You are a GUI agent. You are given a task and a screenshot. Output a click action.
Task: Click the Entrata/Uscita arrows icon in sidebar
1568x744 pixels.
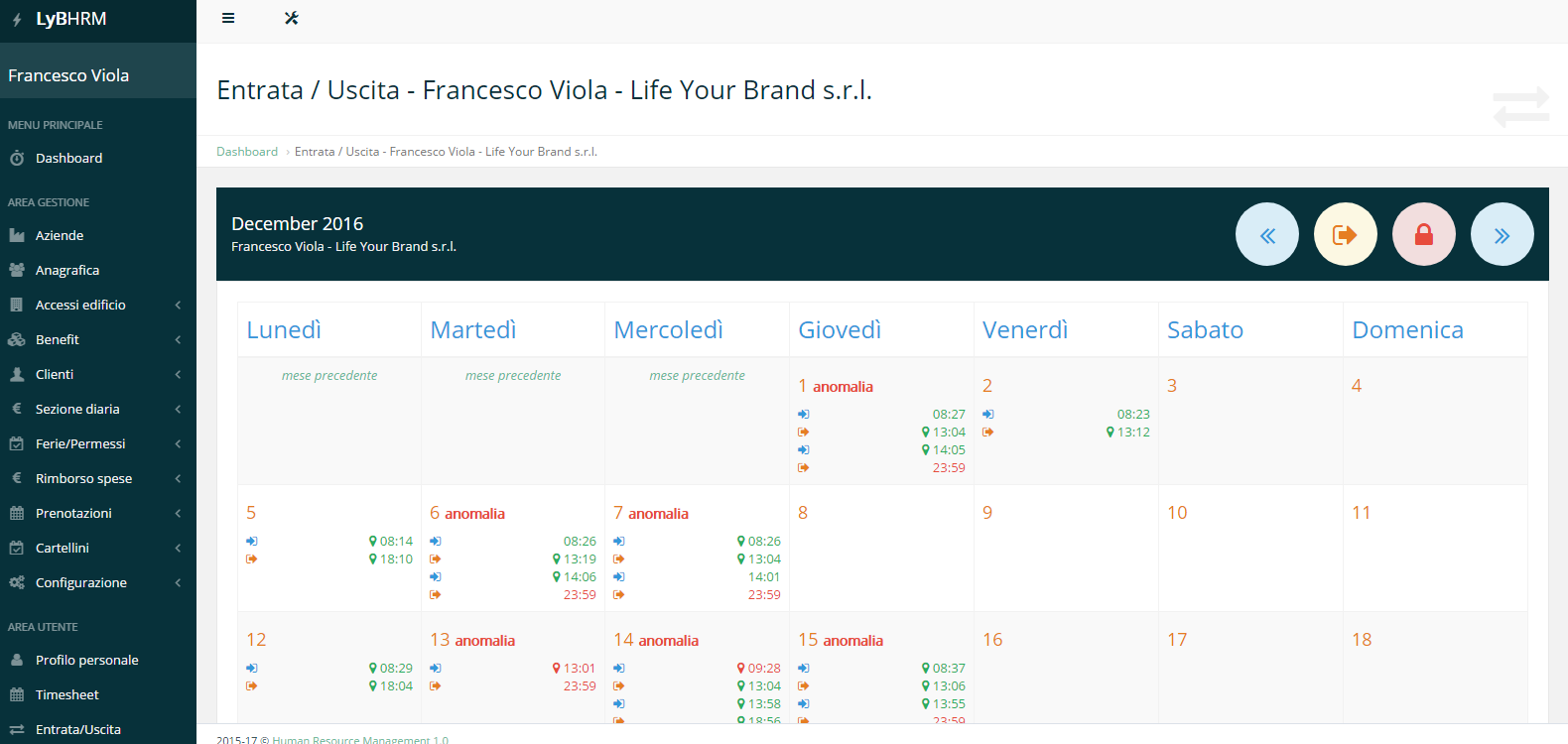point(17,729)
